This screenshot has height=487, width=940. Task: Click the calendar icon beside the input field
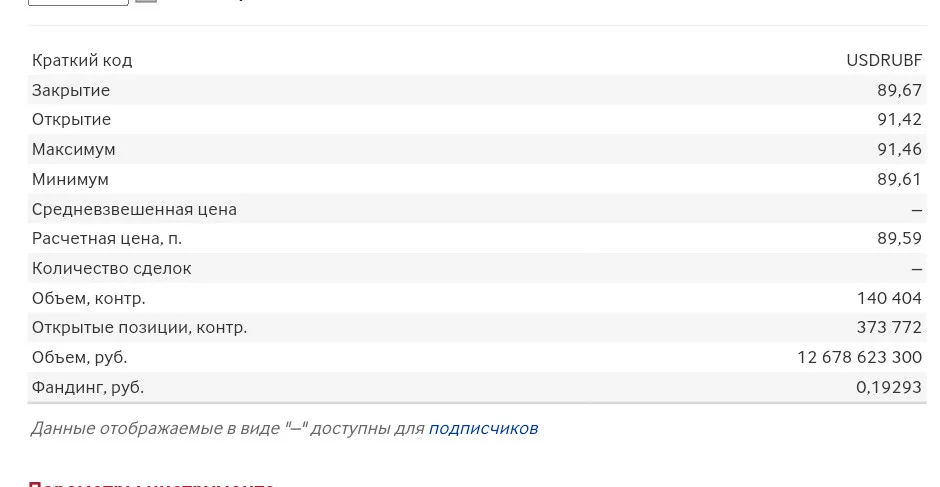point(146,1)
